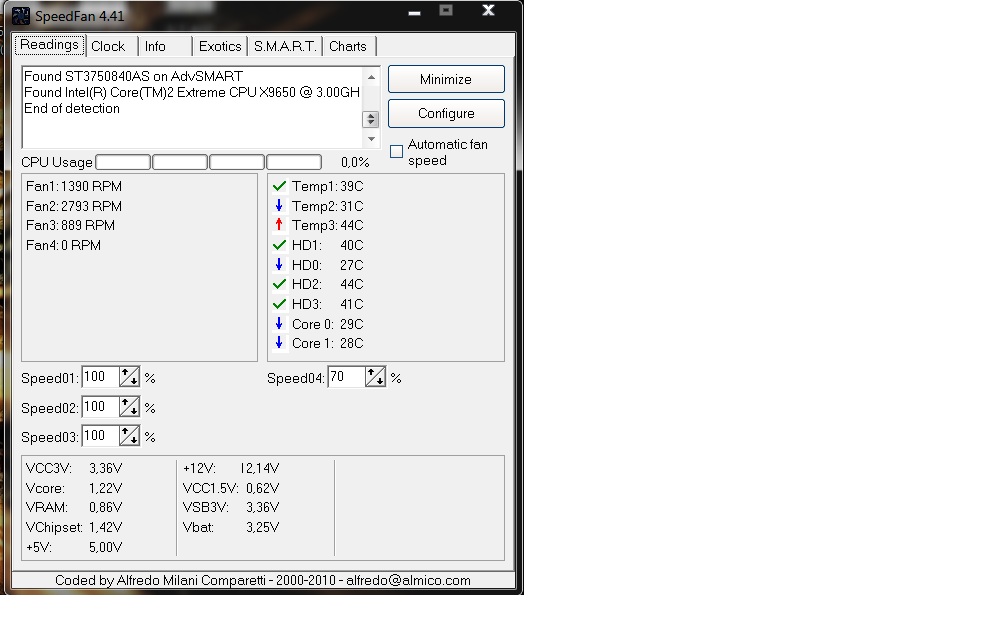Click the green check icon beside HD2
The width and height of the screenshot is (1008, 630).
(279, 284)
